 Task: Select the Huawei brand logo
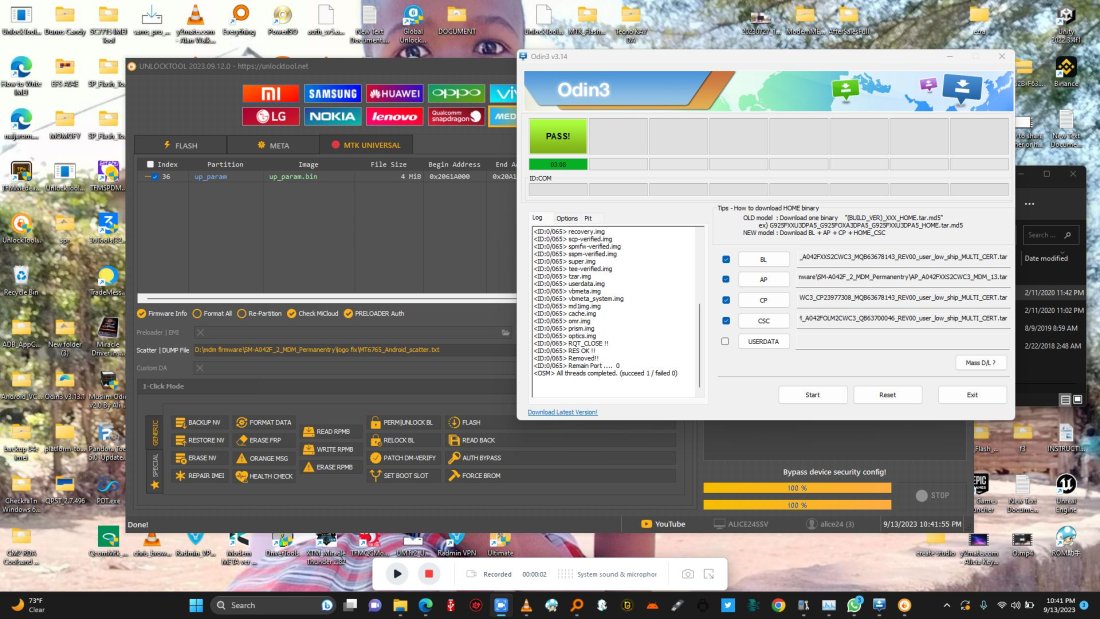394,93
